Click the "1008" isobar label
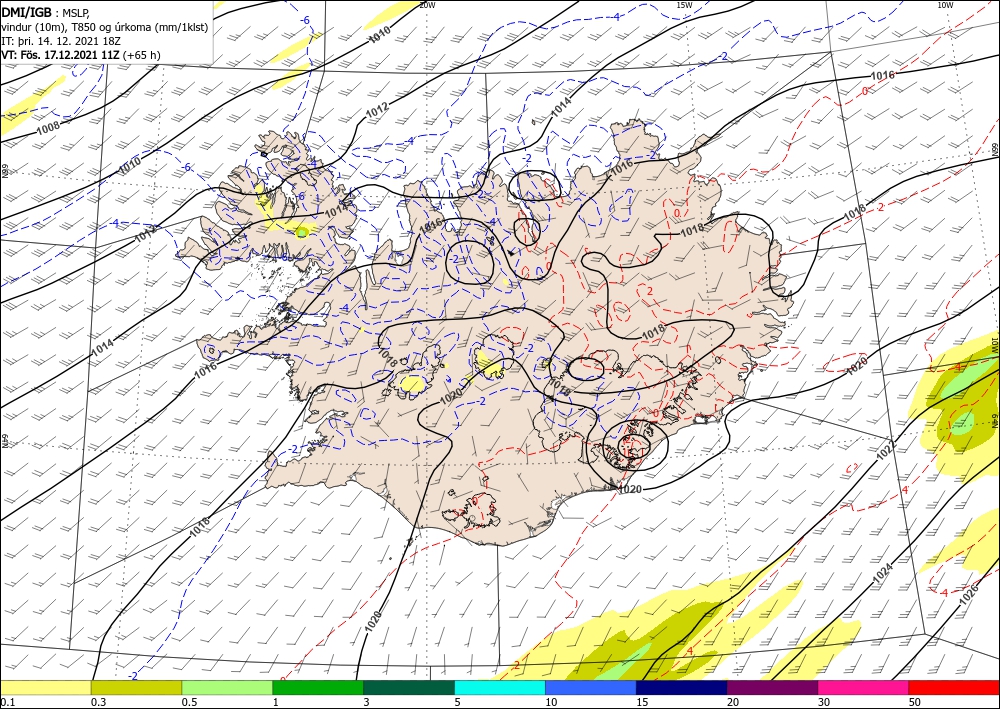The image size is (1000, 709). (48, 127)
